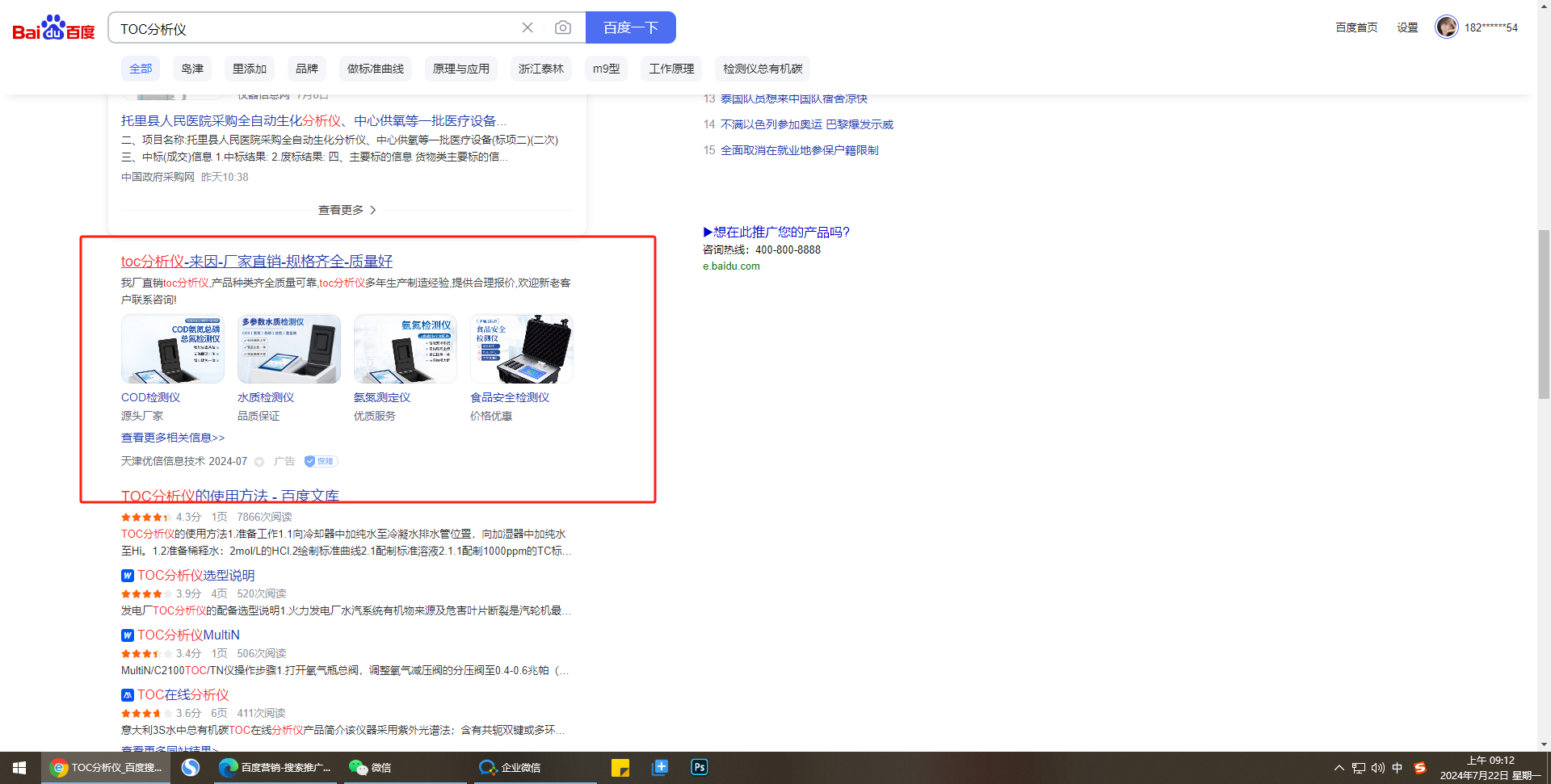The image size is (1551, 784).
Task: Open the yellow sticky notes taskbar app
Action: click(x=620, y=767)
